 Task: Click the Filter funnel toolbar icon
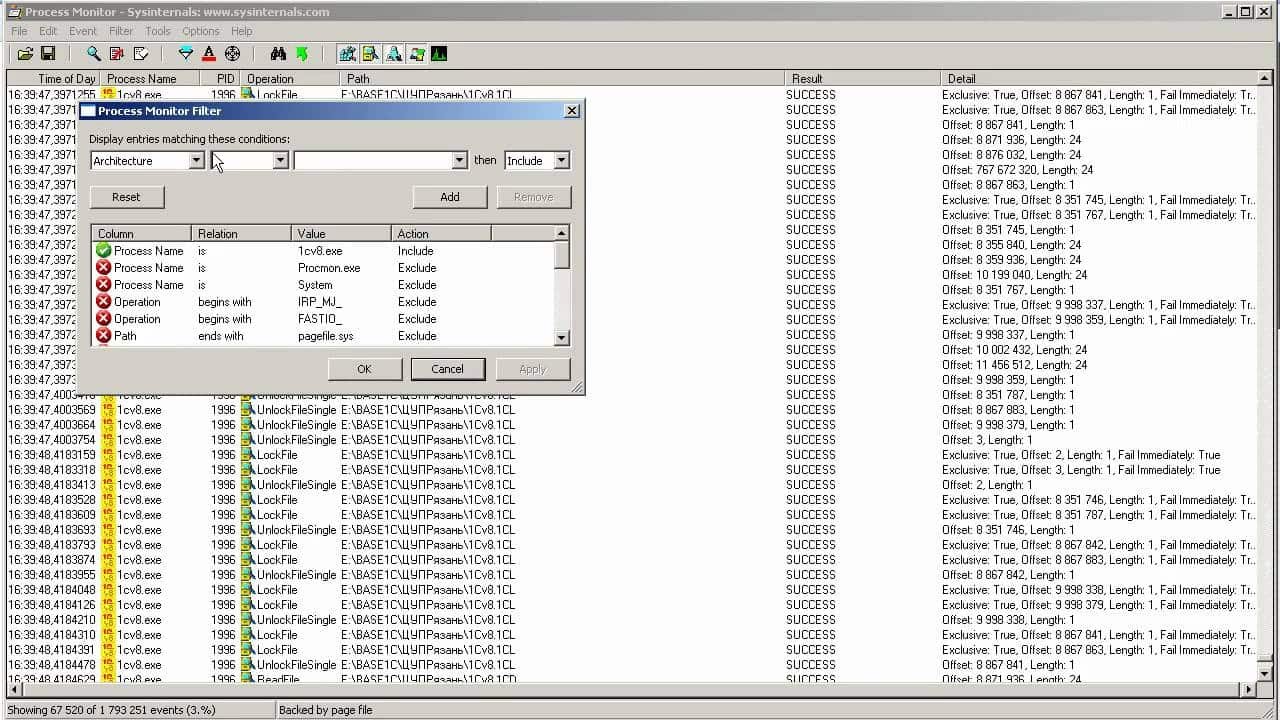tap(185, 54)
